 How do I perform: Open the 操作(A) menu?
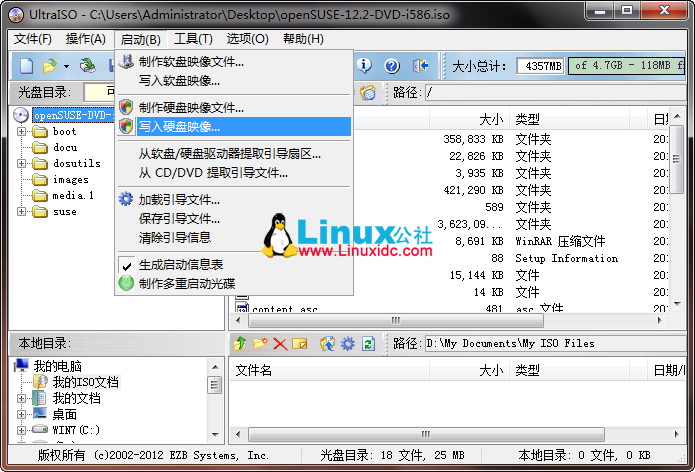pyautogui.click(x=86, y=39)
